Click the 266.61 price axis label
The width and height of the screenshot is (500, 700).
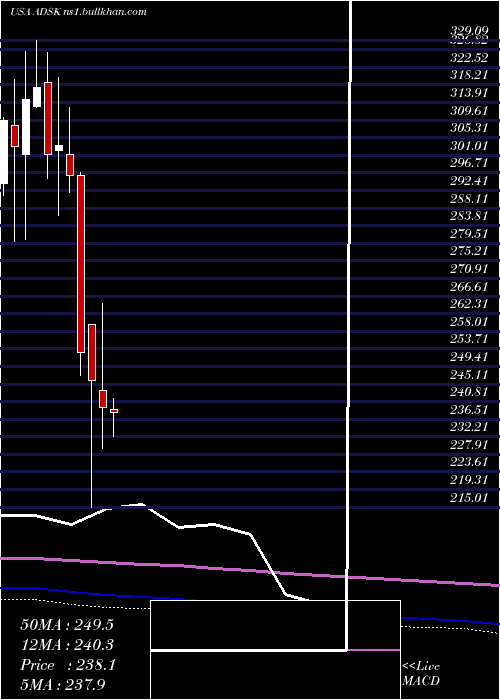click(x=469, y=286)
